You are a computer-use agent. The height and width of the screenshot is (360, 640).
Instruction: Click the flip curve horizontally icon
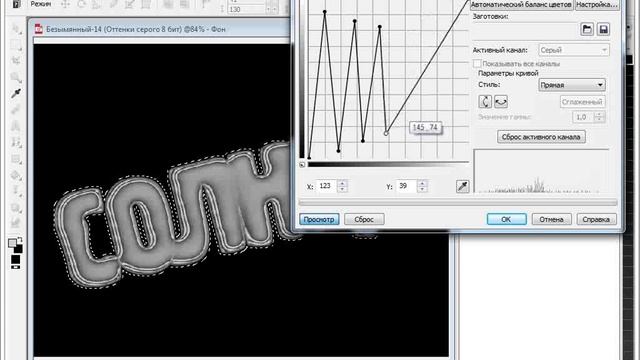coord(501,102)
